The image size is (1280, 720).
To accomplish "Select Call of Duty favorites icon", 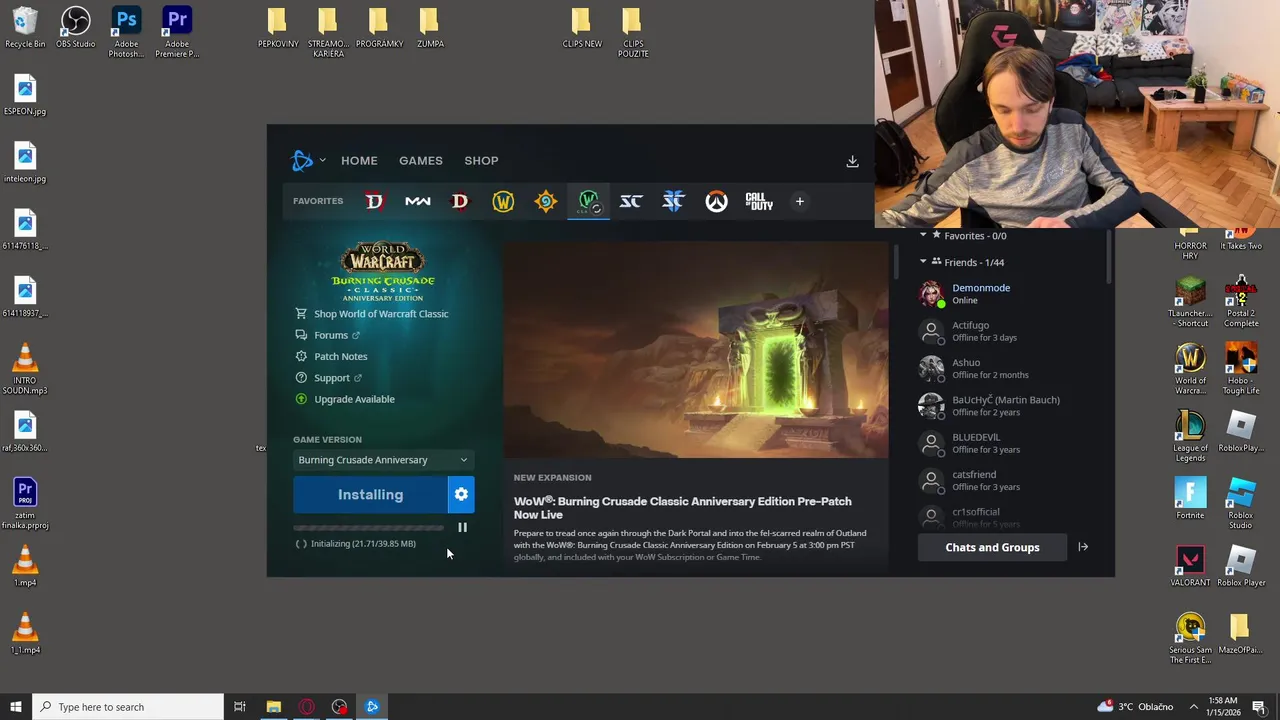I will (x=759, y=201).
